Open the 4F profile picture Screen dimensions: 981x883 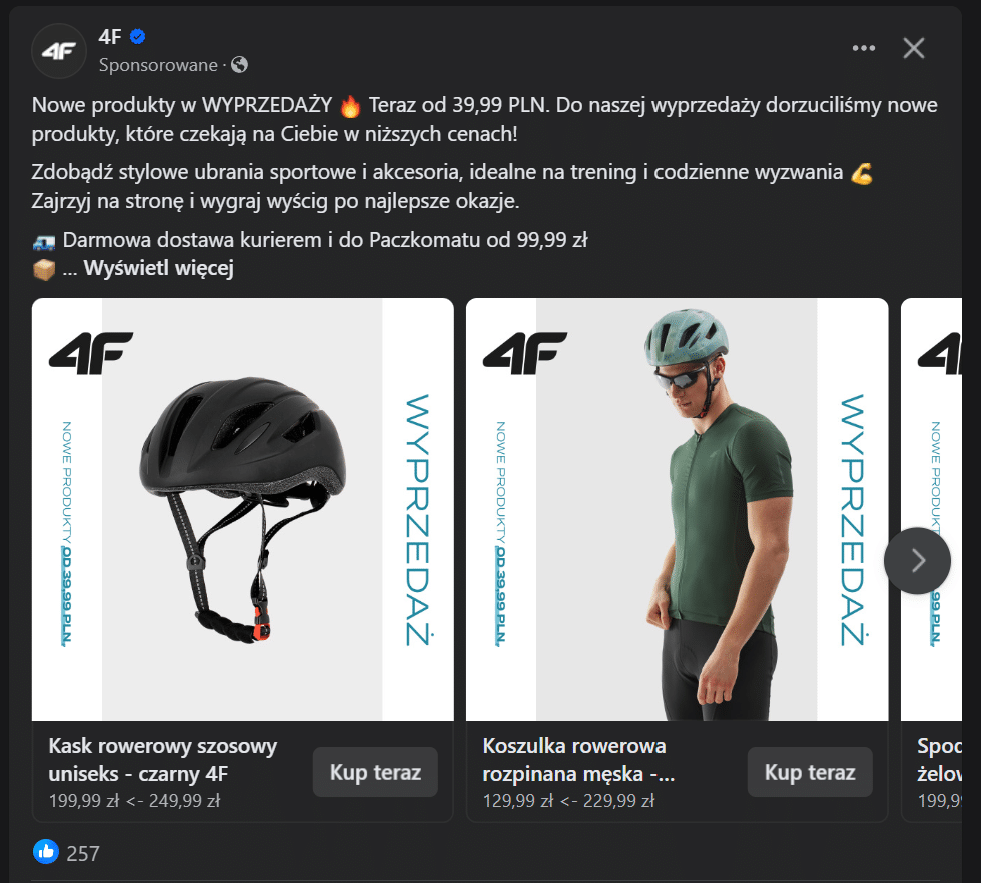[x=58, y=50]
